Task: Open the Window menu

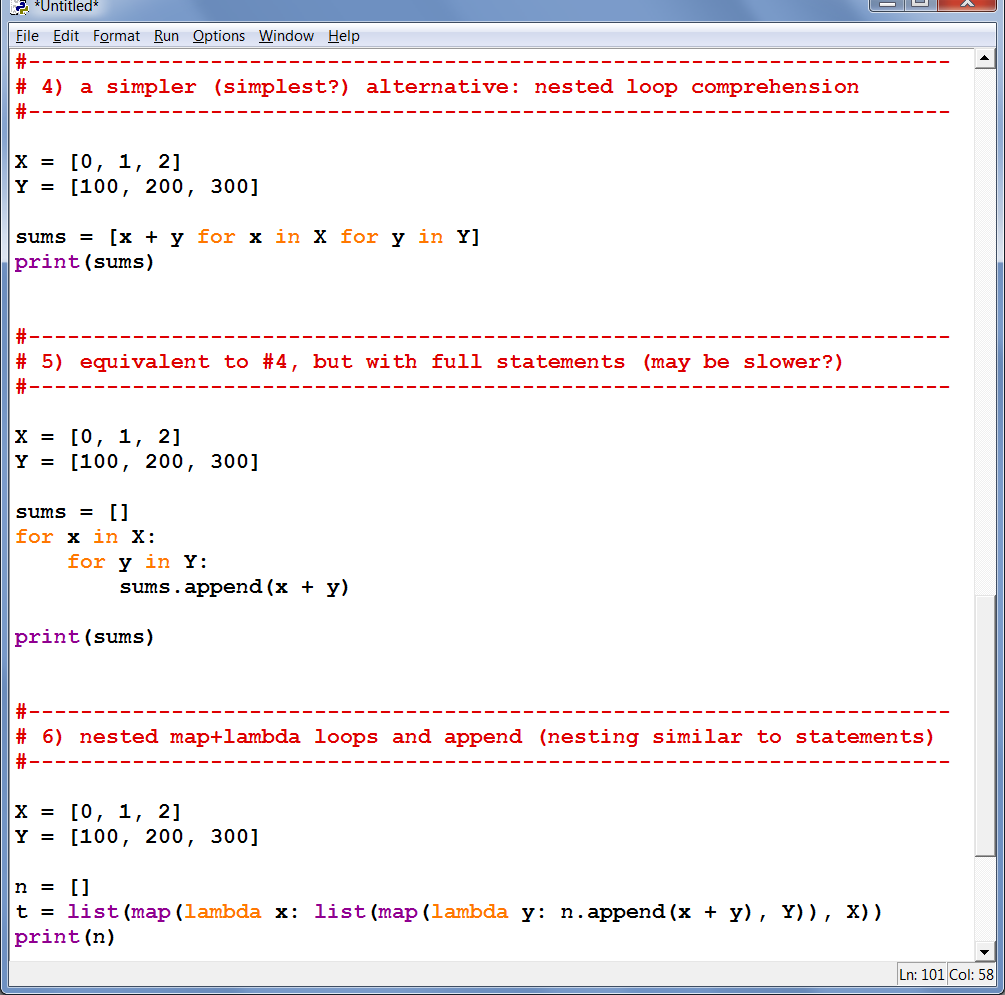Action: [286, 36]
